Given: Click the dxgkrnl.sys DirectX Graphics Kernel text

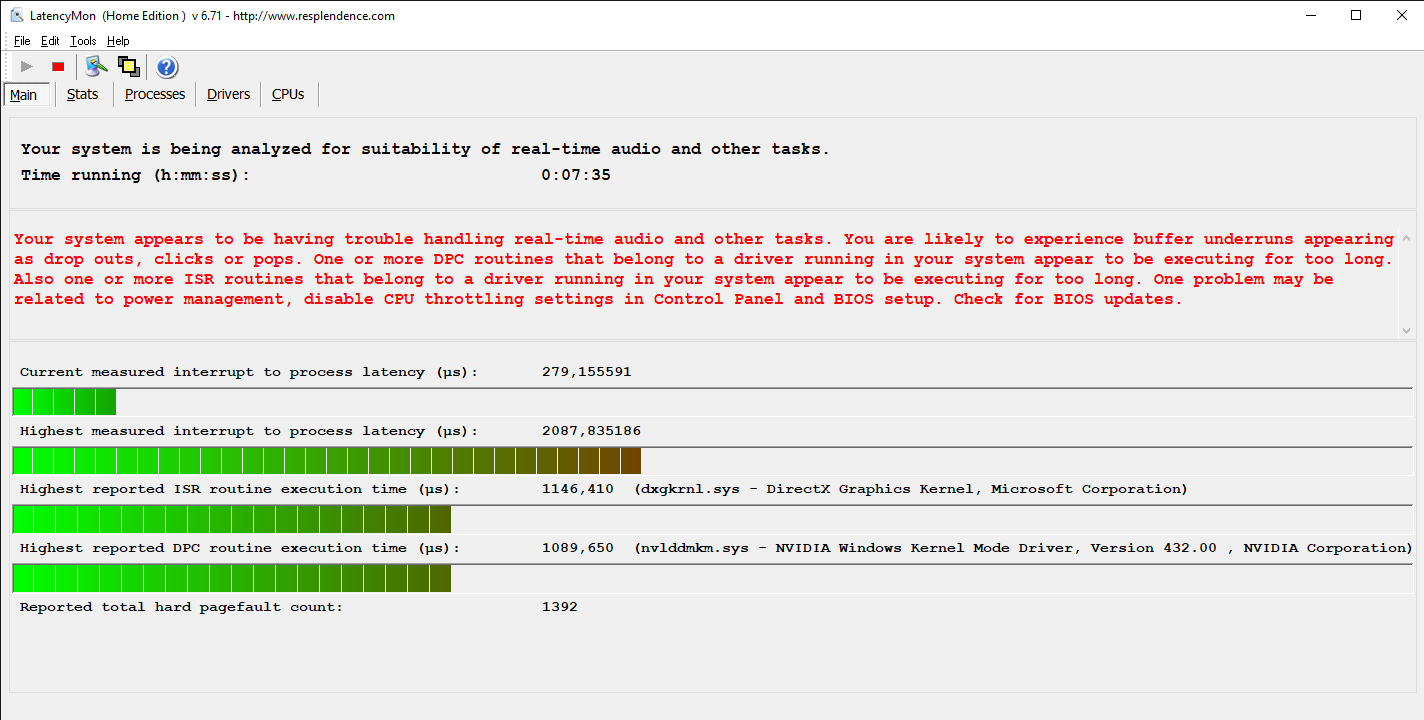Looking at the screenshot, I should [x=911, y=489].
